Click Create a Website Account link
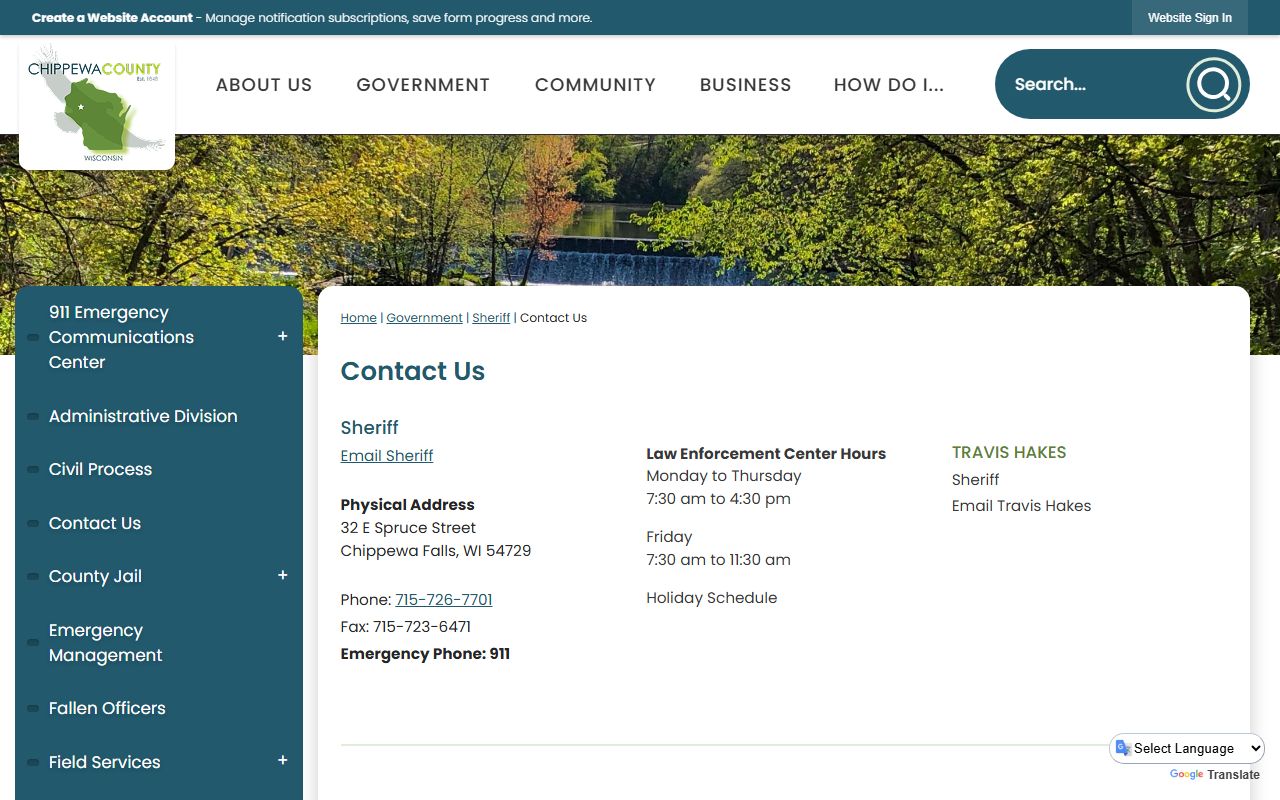The height and width of the screenshot is (800, 1280). tap(112, 18)
